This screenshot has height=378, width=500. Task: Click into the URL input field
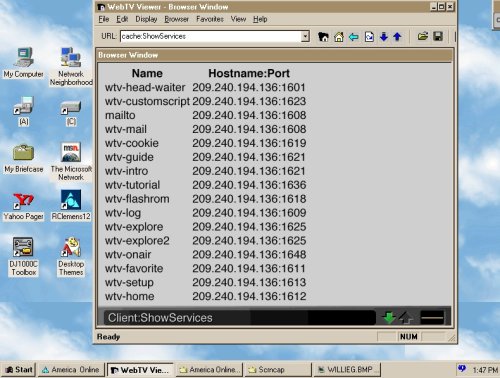tap(211, 36)
